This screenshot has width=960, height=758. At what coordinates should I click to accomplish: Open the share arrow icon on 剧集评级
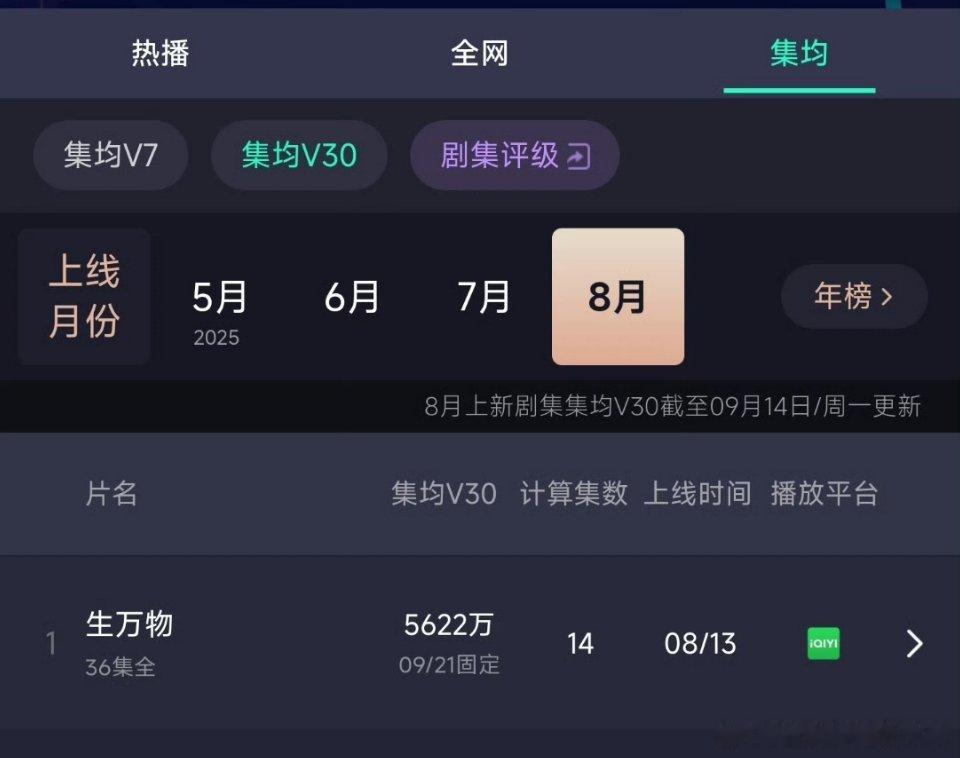(579, 156)
